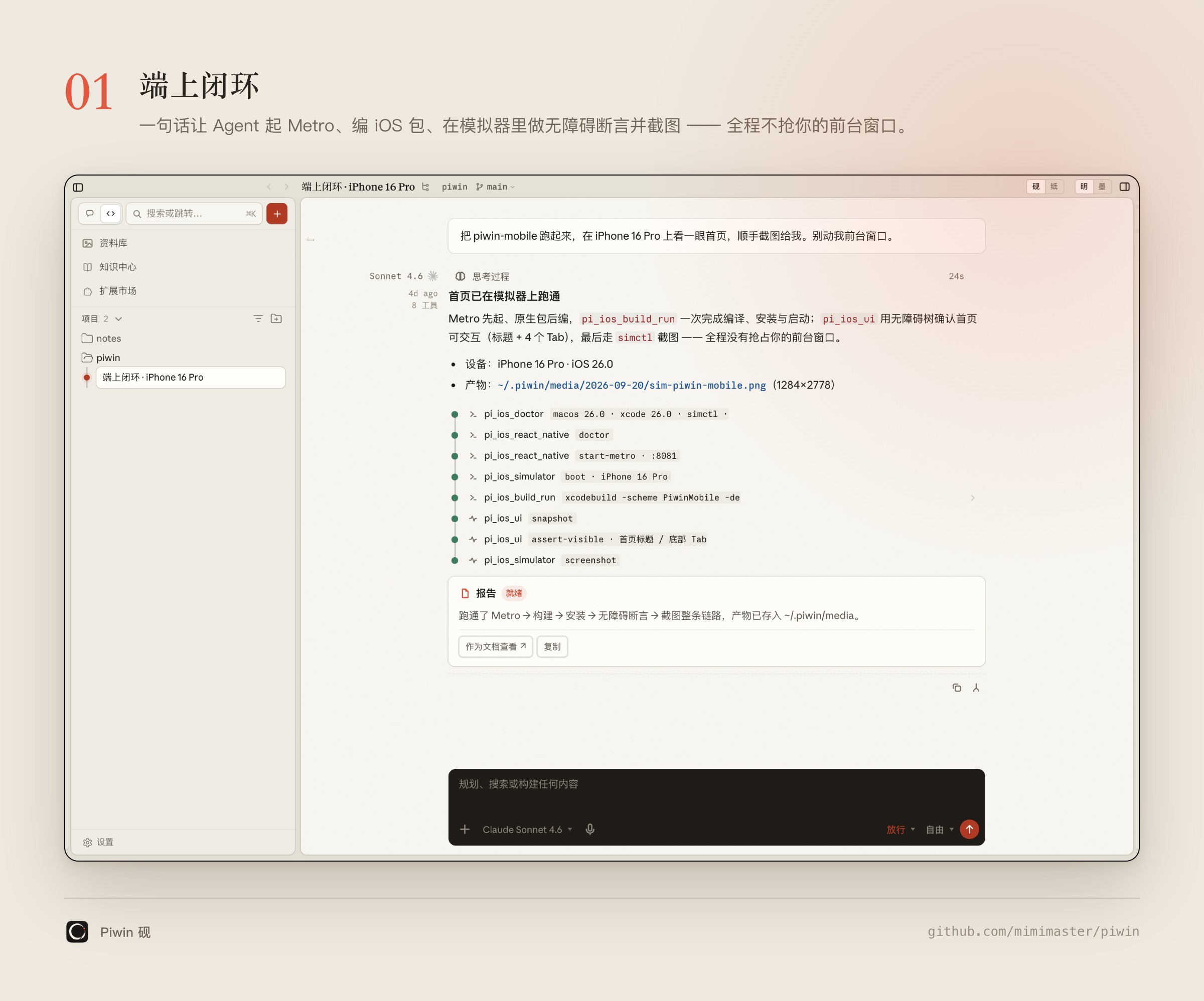Expand the 放行 permission dropdown

click(900, 829)
